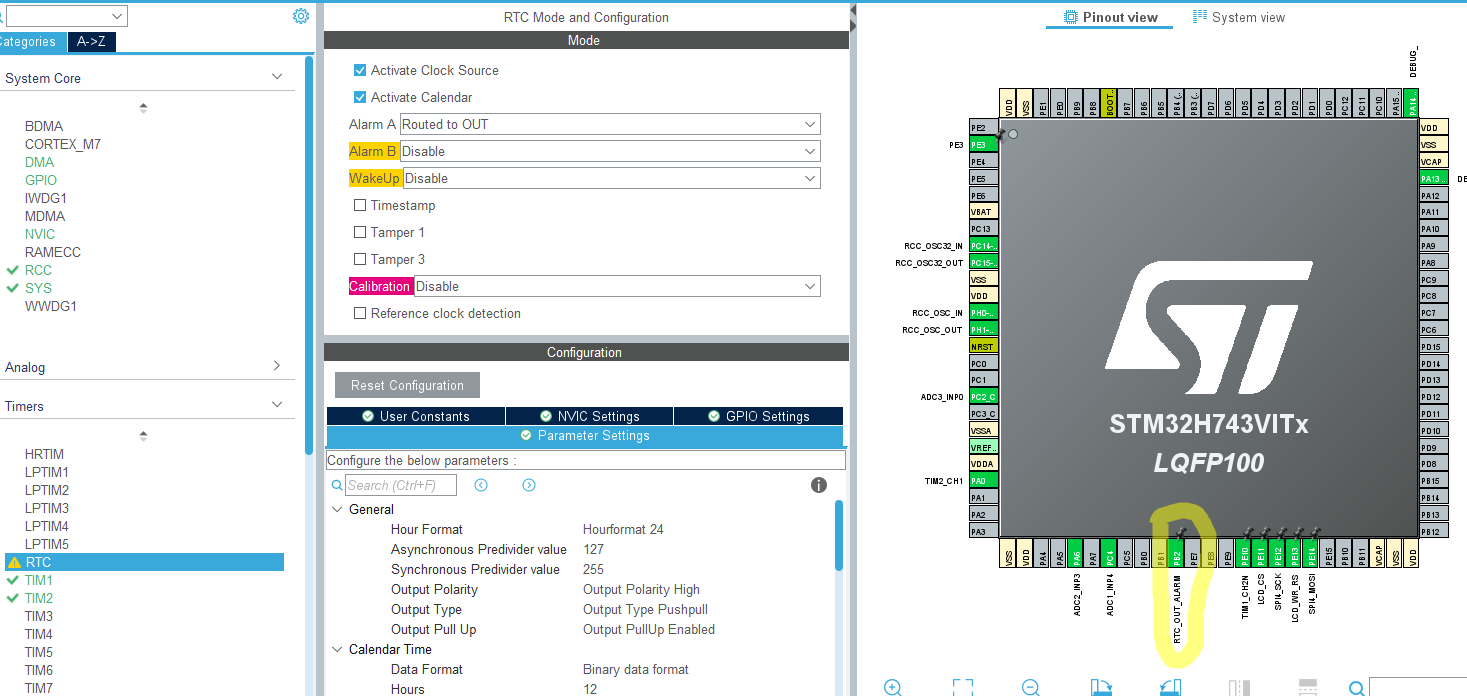
Task: Select the zoom in tool below the pinout
Action: pyautogui.click(x=893, y=687)
